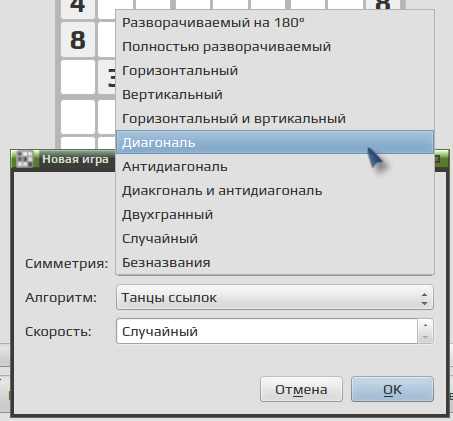Click the "Новая игра" dialog title
Screen dimensions: 453x421
tap(75, 159)
